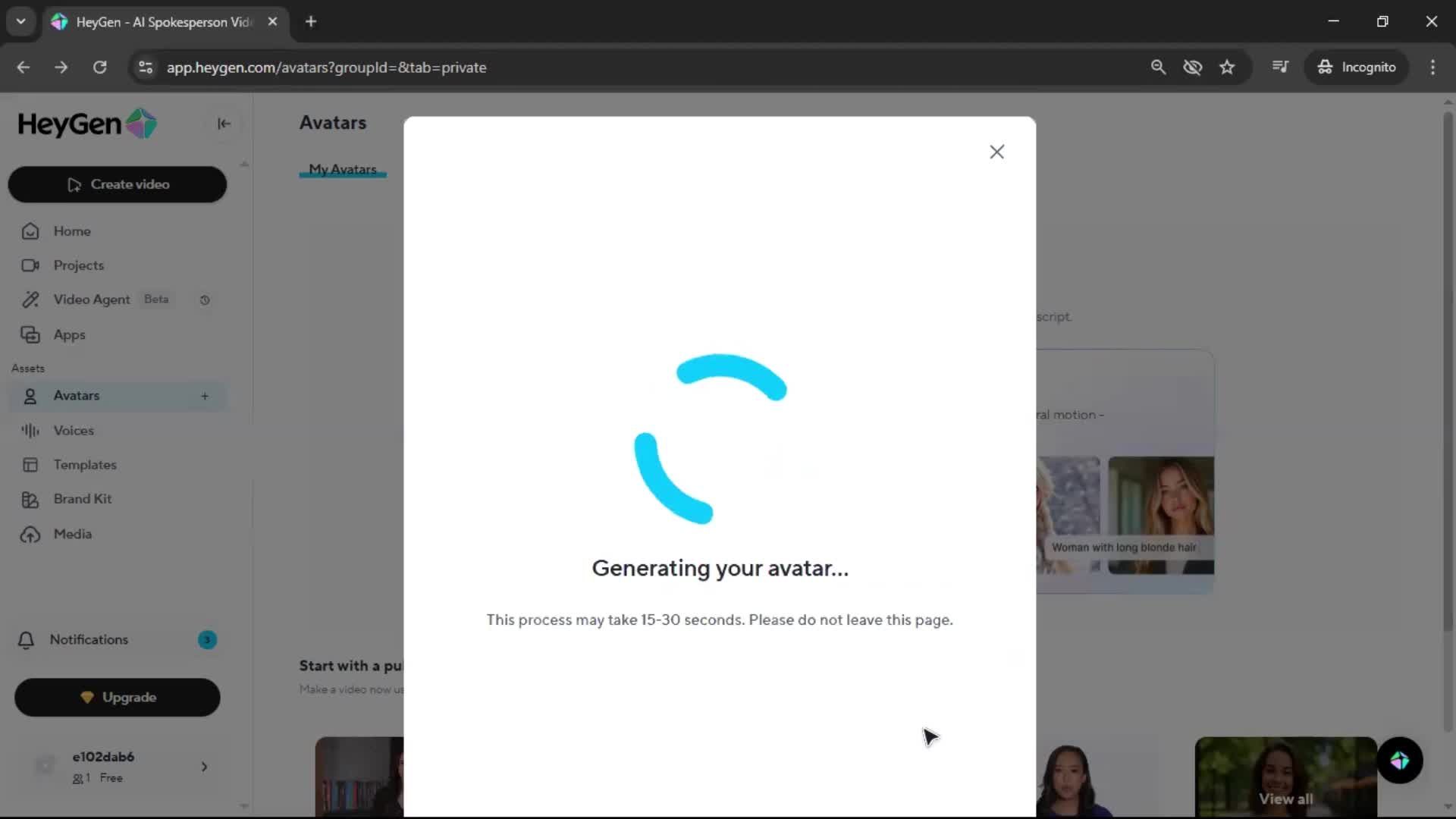The width and height of the screenshot is (1456, 819).
Task: Open the Chrome three-dot menu
Action: 1432,67
